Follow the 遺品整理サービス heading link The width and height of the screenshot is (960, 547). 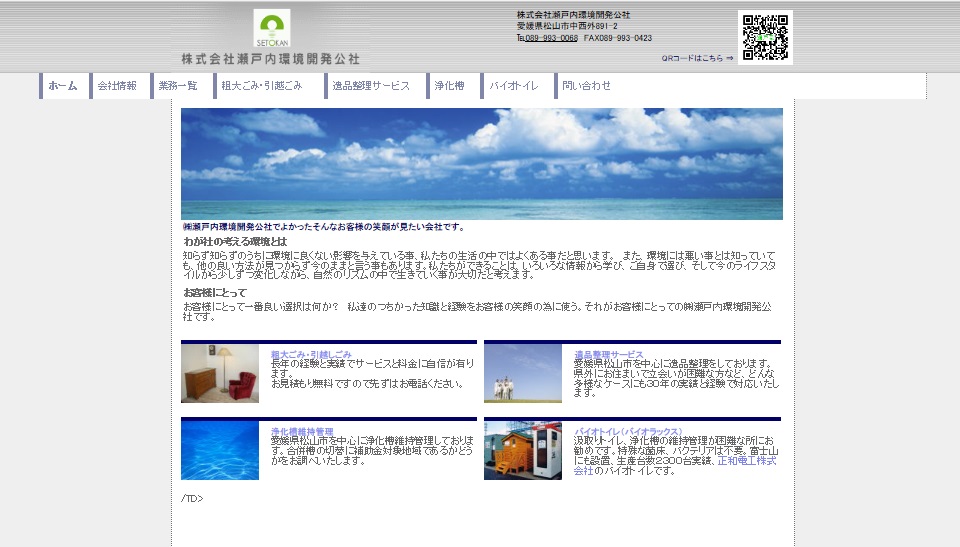point(608,355)
